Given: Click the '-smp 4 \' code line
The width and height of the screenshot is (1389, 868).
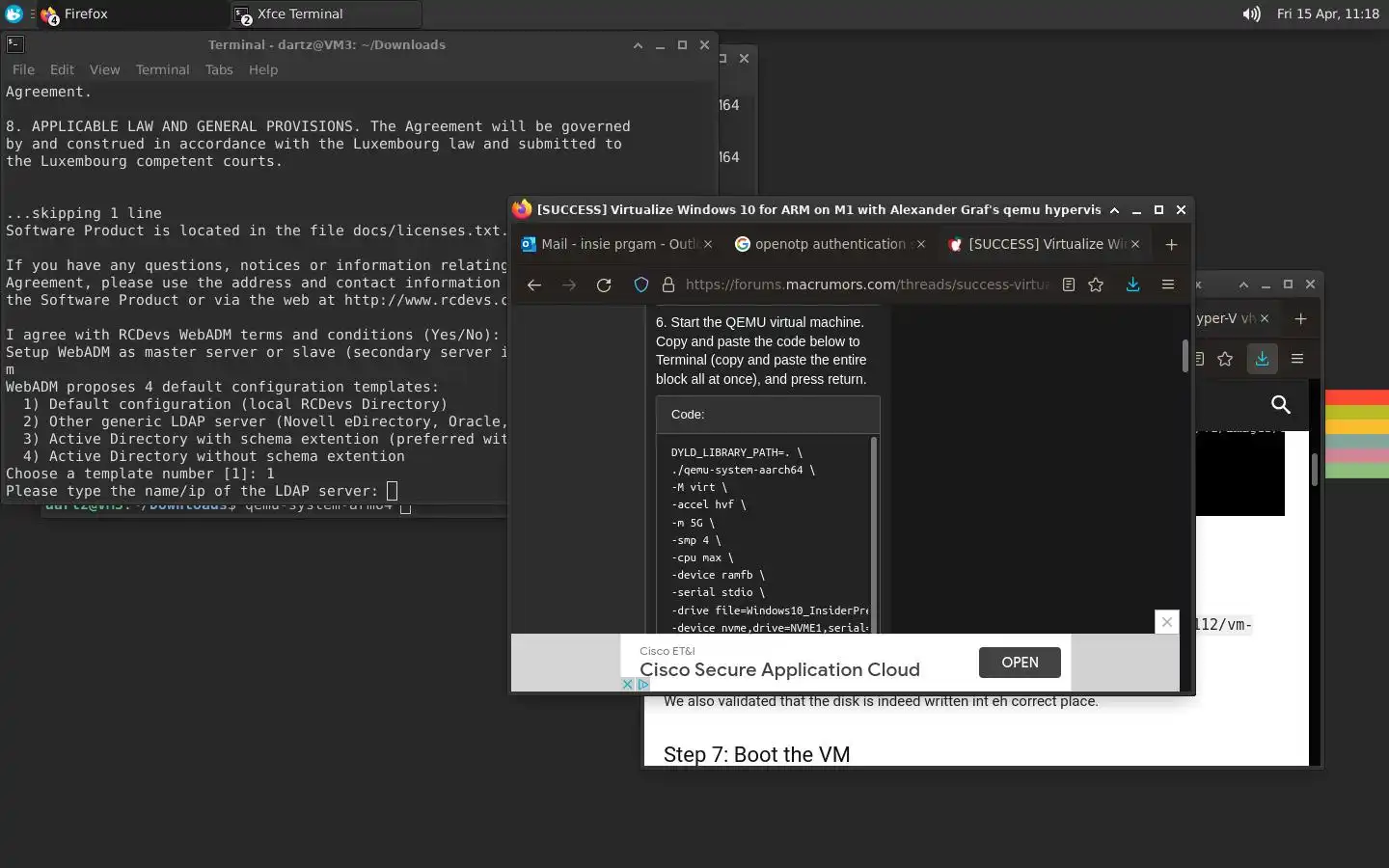Looking at the screenshot, I should [695, 540].
